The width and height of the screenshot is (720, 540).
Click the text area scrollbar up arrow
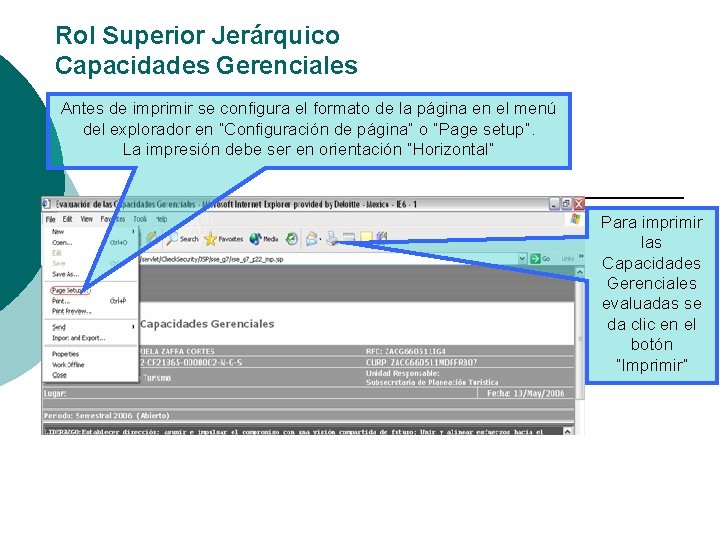[x=568, y=431]
